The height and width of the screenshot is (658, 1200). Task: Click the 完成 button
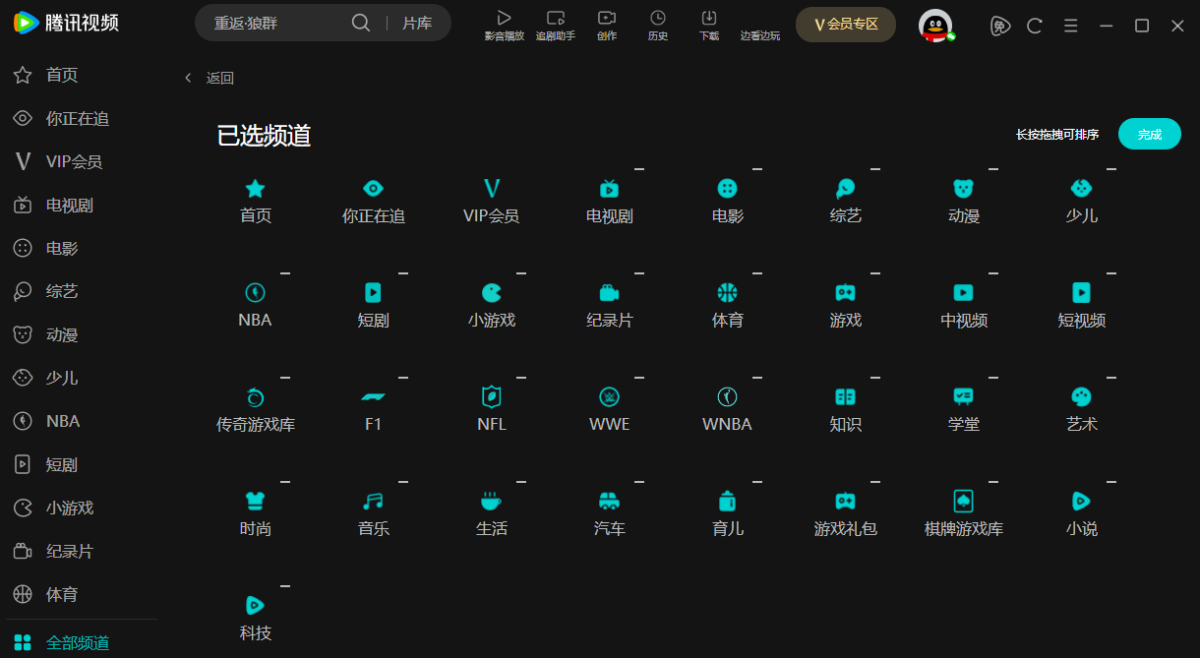(1149, 134)
